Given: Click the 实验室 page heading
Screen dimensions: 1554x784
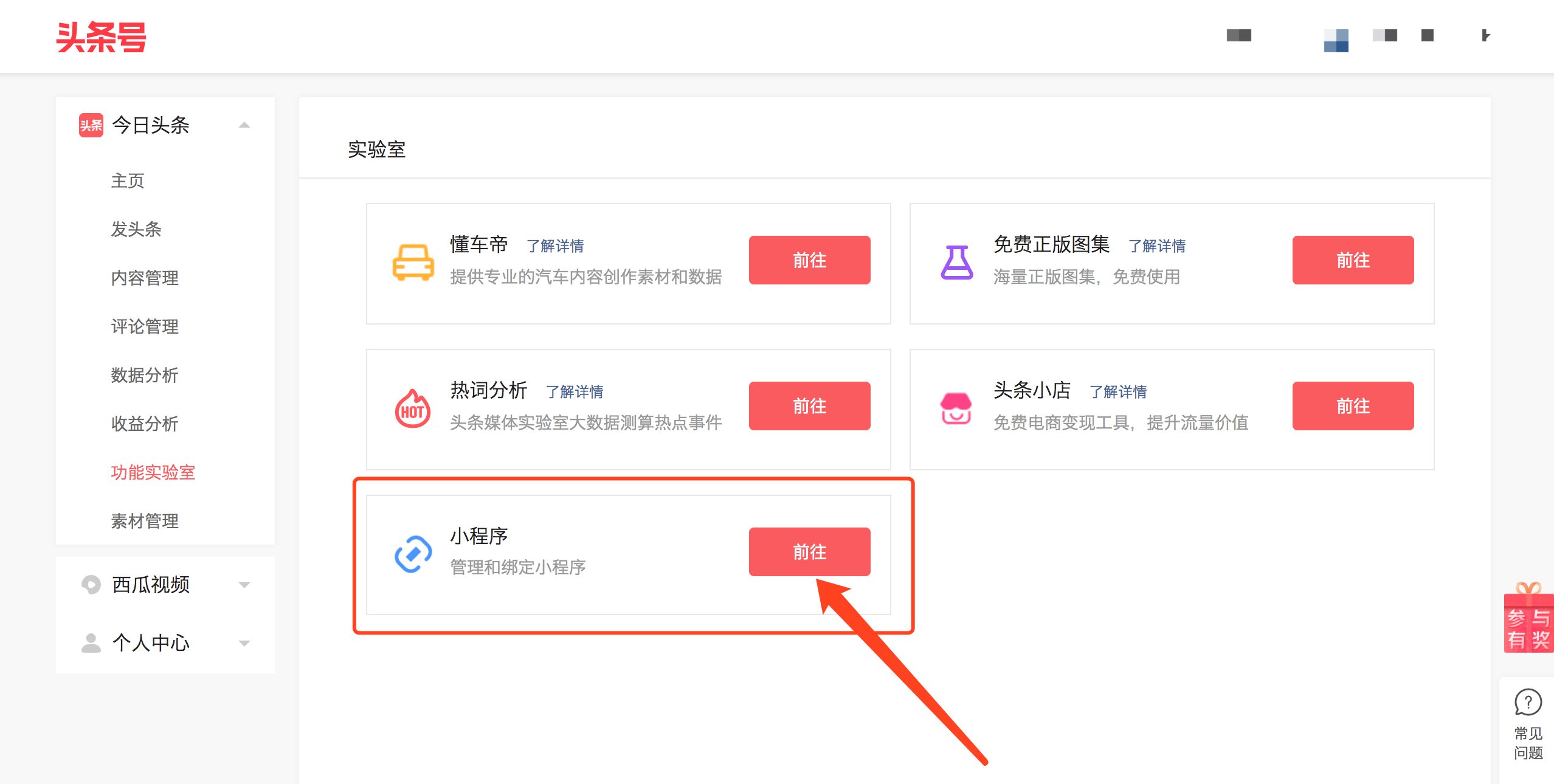Looking at the screenshot, I should (x=377, y=150).
